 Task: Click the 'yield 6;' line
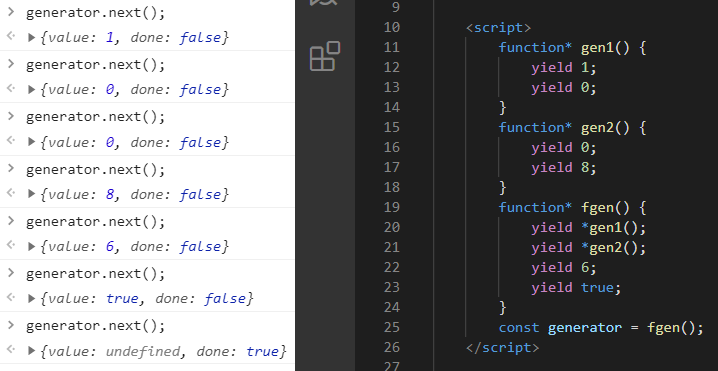(564, 267)
